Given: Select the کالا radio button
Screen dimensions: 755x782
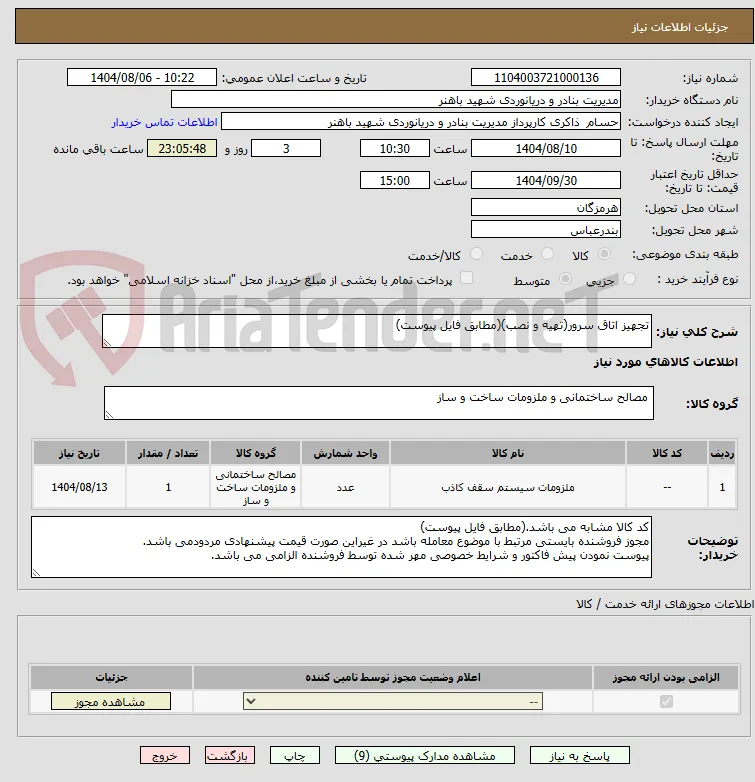Looking at the screenshot, I should 604,254.
